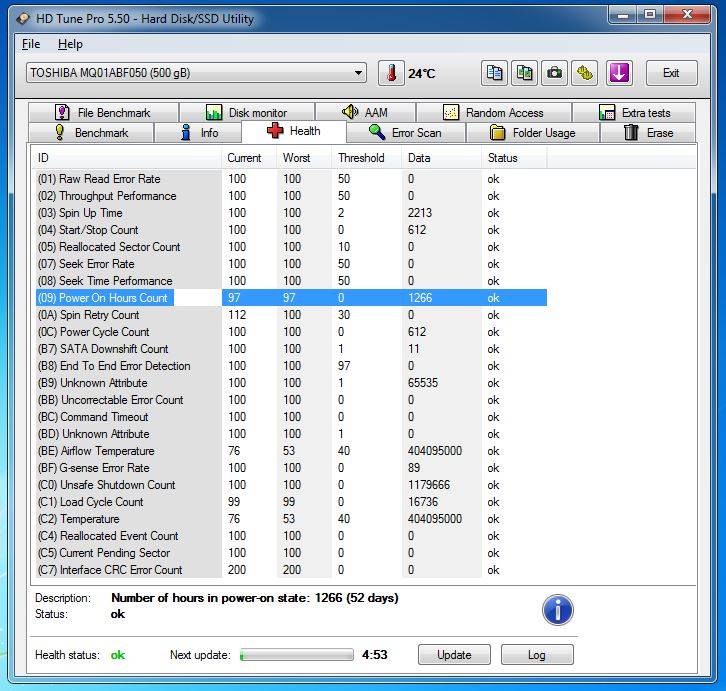
Task: Open the File menu
Action: tap(31, 44)
